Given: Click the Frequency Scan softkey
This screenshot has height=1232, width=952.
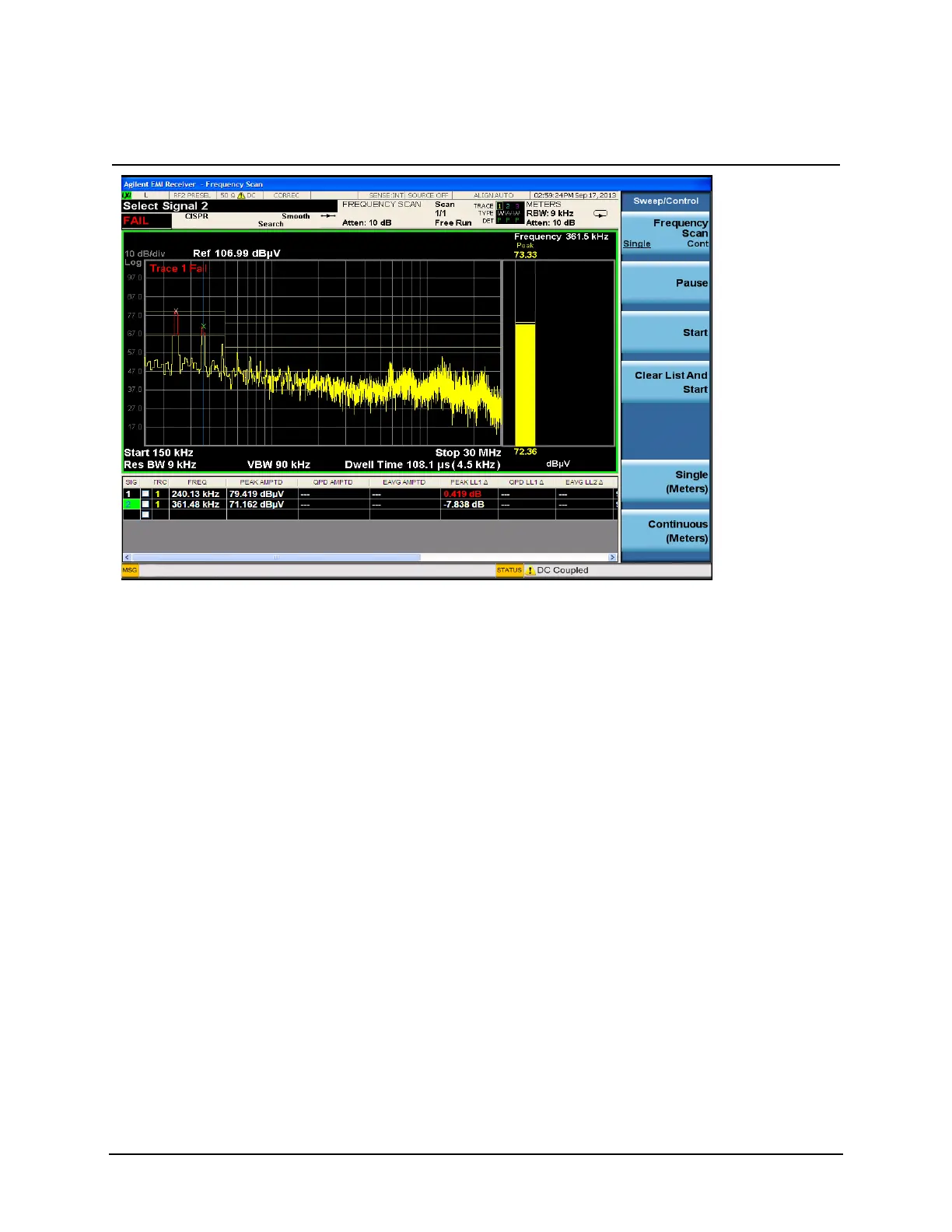Looking at the screenshot, I should tap(666, 233).
